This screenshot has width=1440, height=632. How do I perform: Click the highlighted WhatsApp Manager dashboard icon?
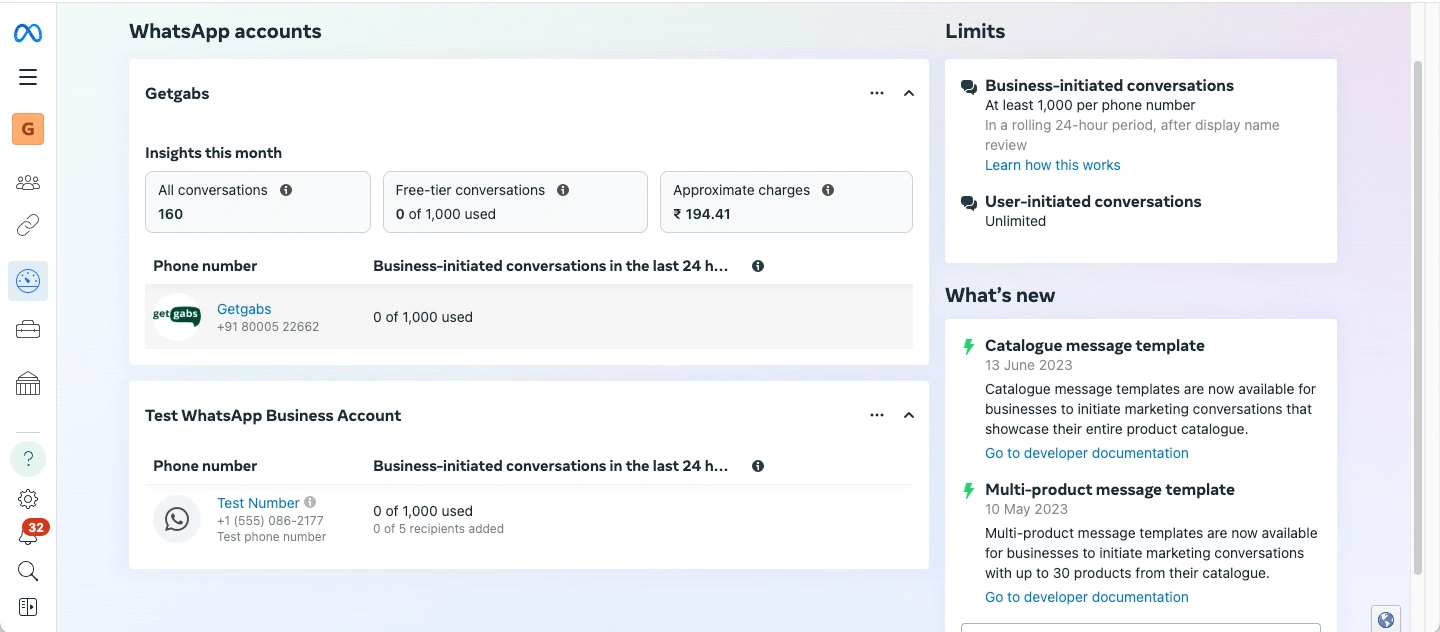[x=28, y=281]
